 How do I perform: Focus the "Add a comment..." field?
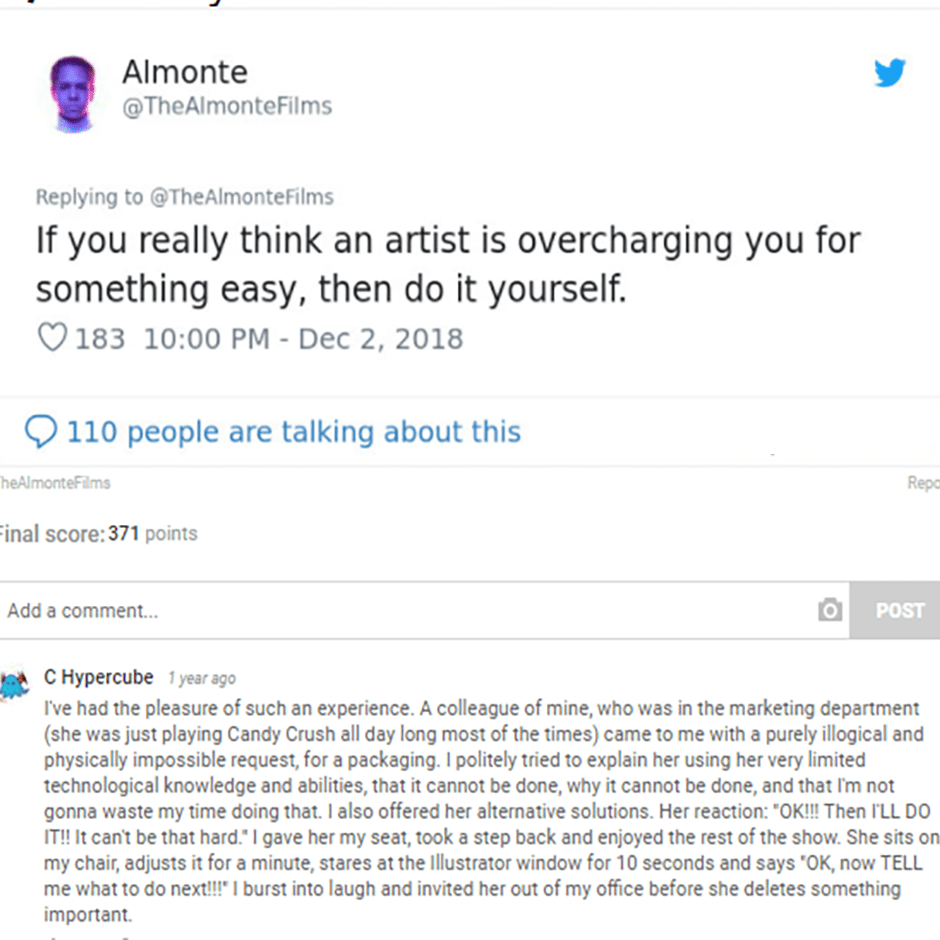click(x=400, y=610)
